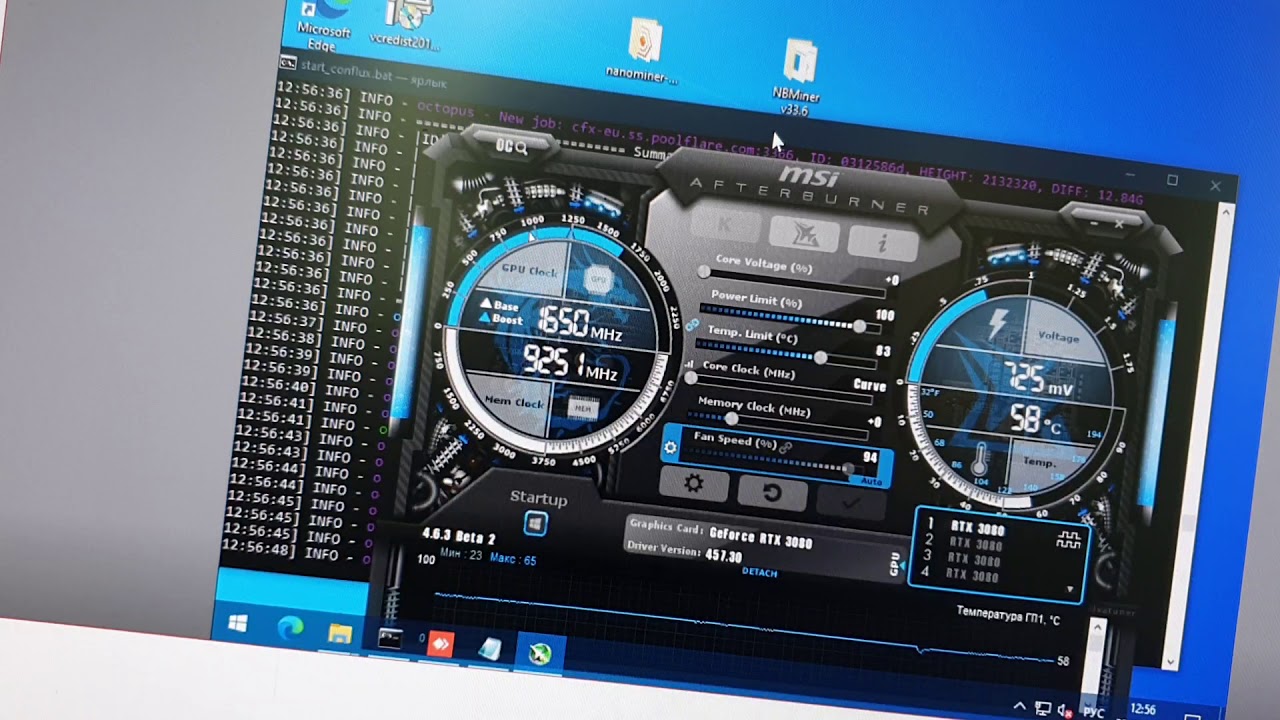The width and height of the screenshot is (1280, 720).
Task: Click the link icon beside Temp. Limit
Action: pos(690,325)
